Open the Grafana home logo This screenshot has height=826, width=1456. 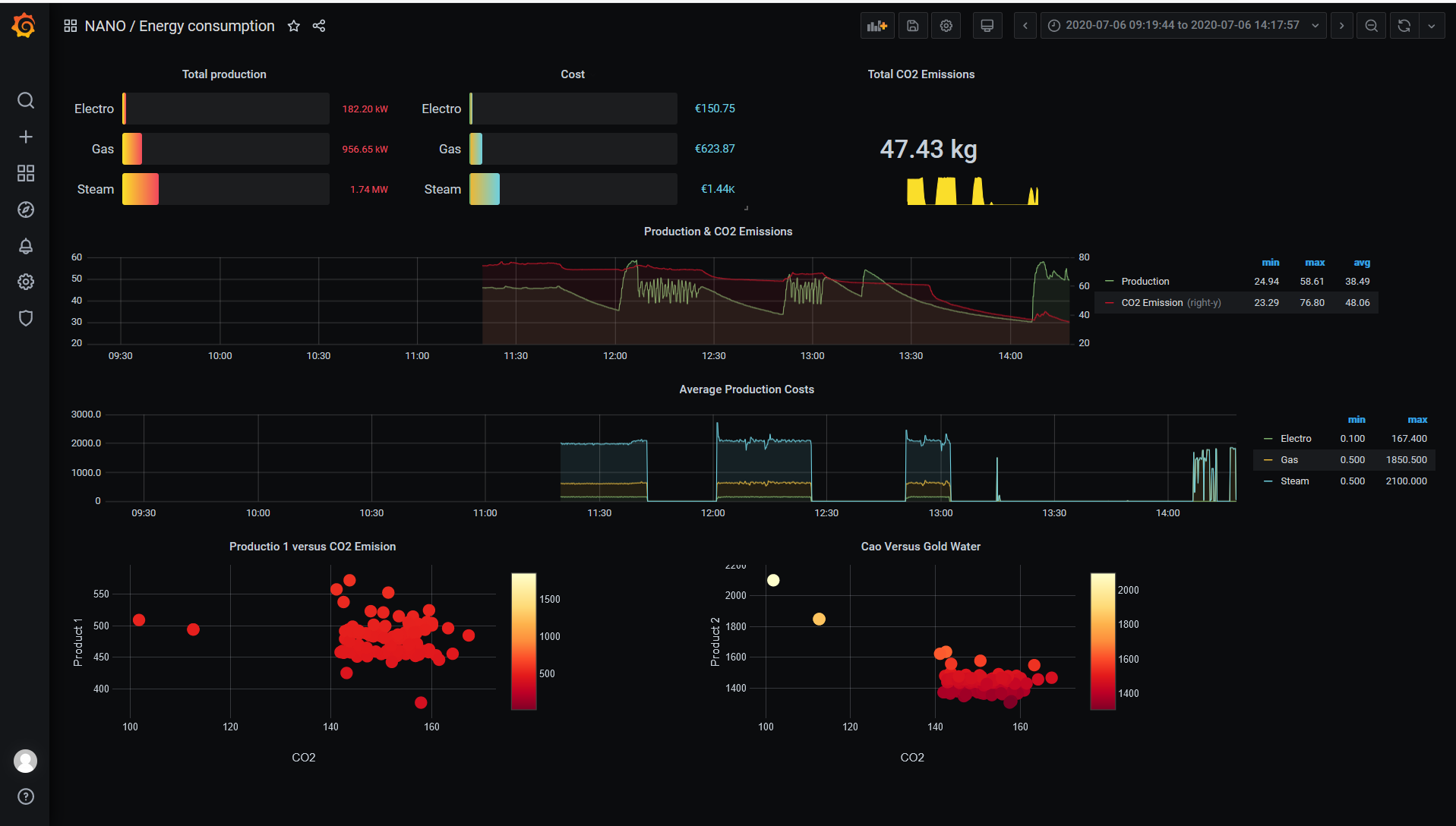[x=24, y=26]
